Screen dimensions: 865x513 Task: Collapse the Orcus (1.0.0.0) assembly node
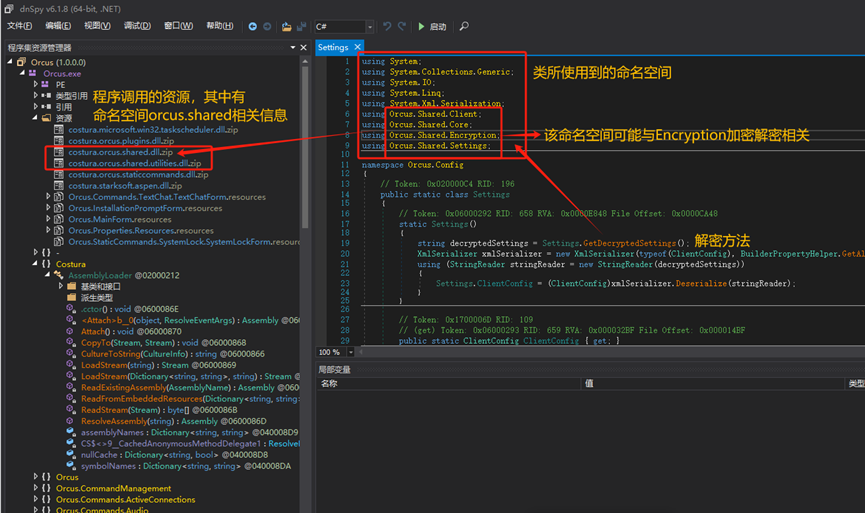click(x=10, y=62)
